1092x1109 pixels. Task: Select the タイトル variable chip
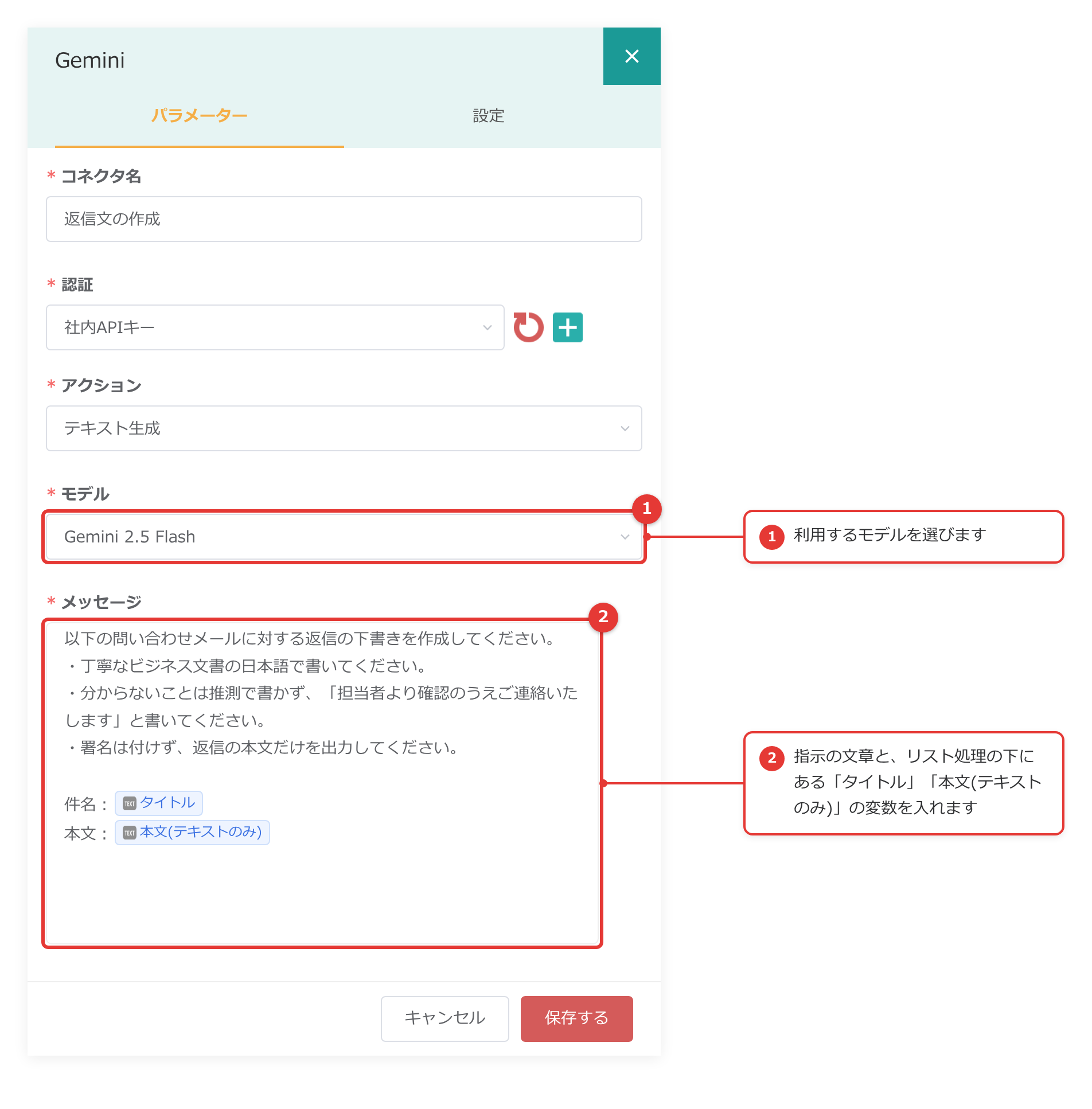pos(159,803)
